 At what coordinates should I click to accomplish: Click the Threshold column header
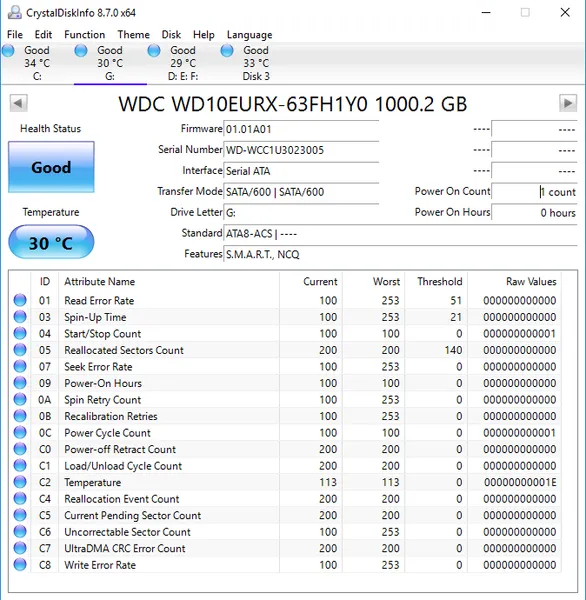(436, 282)
